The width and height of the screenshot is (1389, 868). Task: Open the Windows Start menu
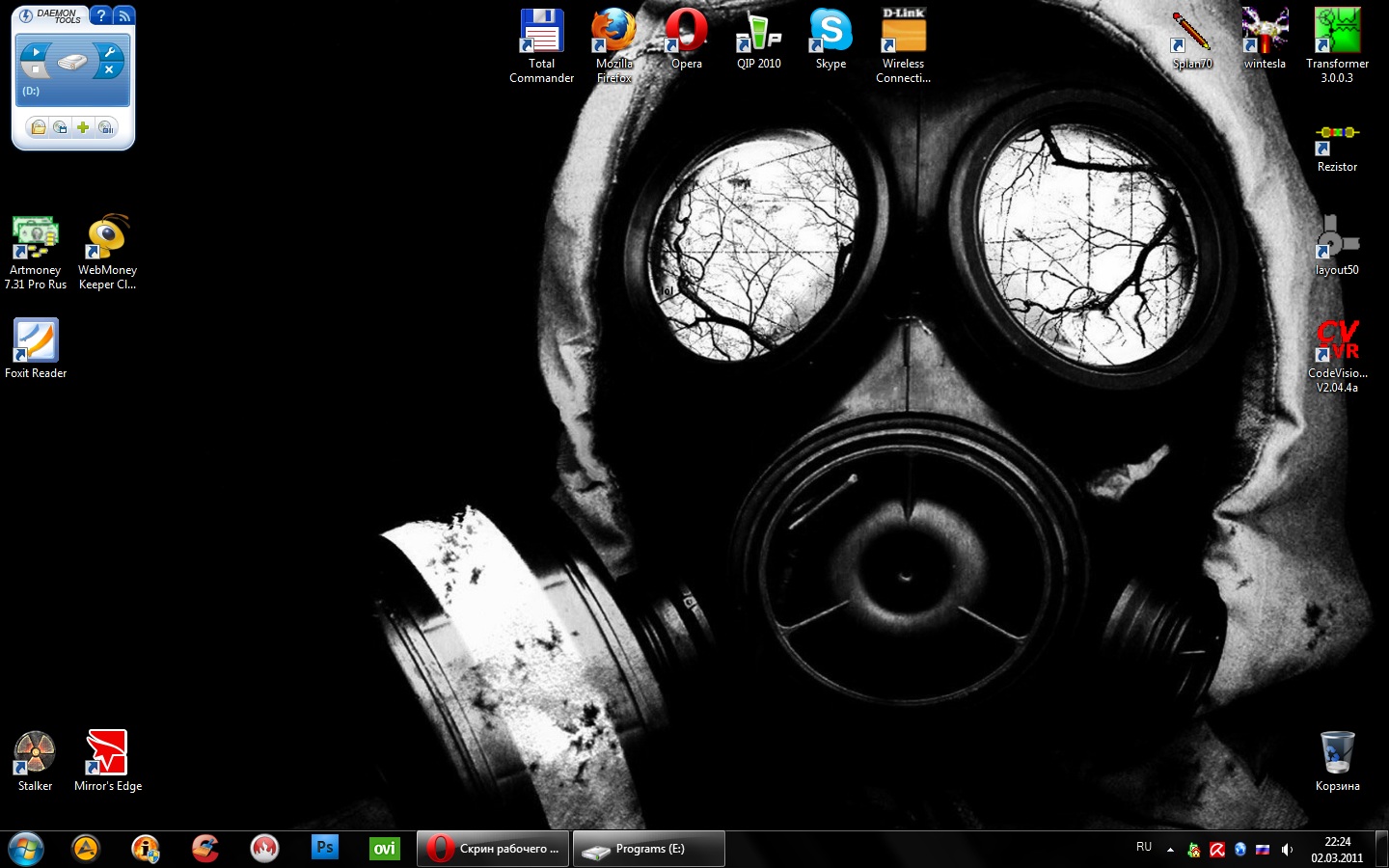point(26,849)
